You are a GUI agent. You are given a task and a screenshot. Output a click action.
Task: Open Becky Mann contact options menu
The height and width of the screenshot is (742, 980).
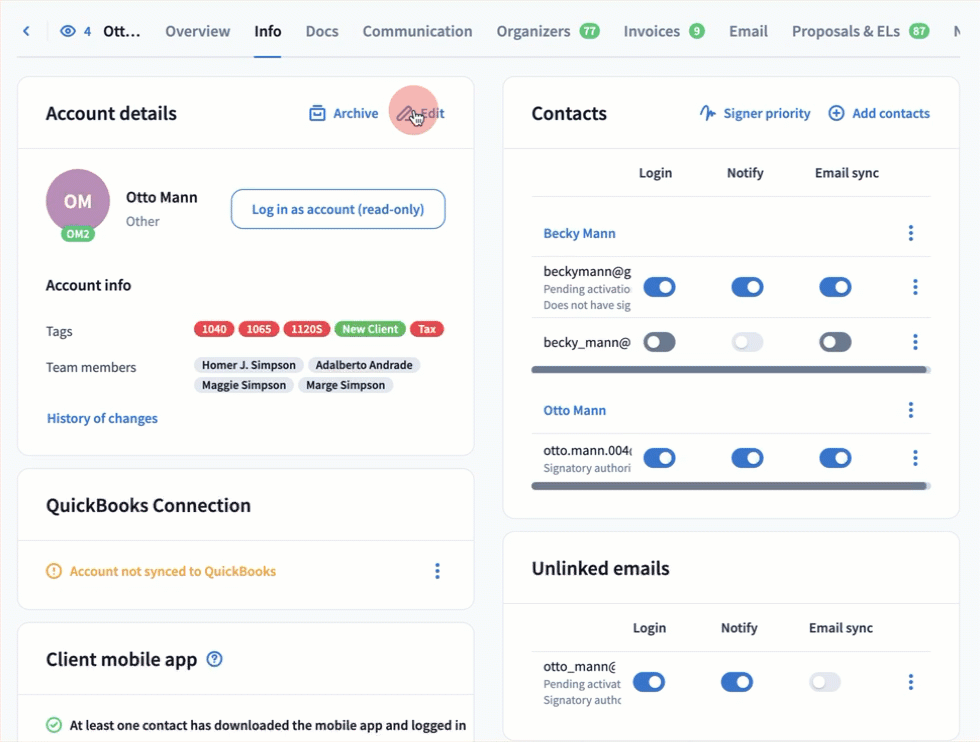click(910, 233)
